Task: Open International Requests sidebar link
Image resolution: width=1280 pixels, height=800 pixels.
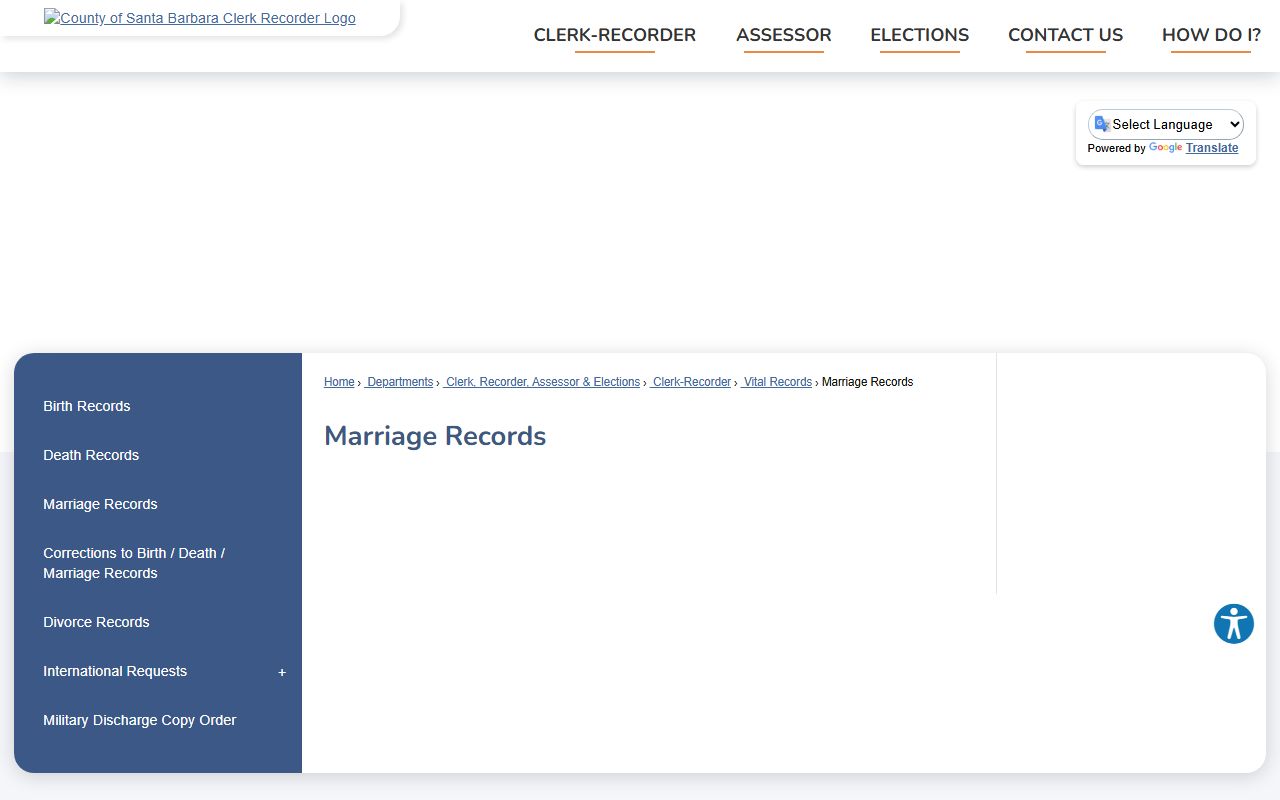Action: pos(115,671)
